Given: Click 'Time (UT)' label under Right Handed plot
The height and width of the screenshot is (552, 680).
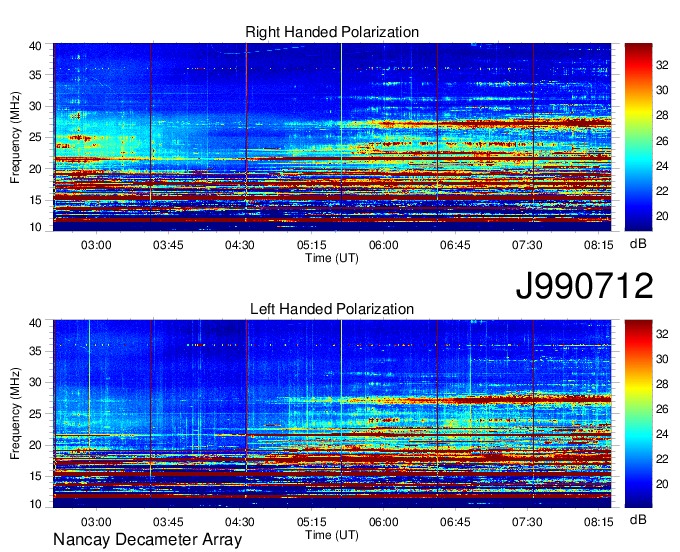Looking at the screenshot, I should tap(332, 258).
